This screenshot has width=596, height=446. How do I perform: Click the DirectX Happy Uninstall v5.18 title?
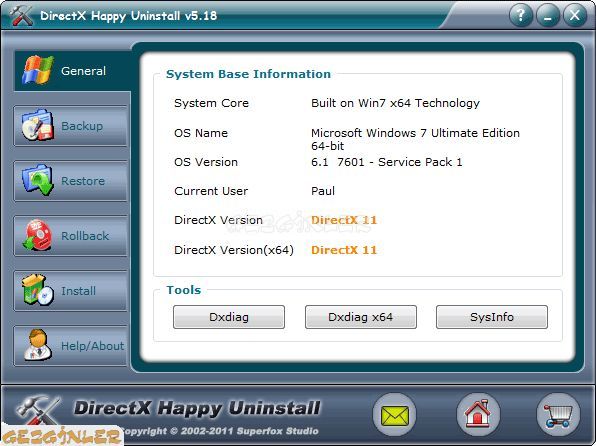(128, 16)
